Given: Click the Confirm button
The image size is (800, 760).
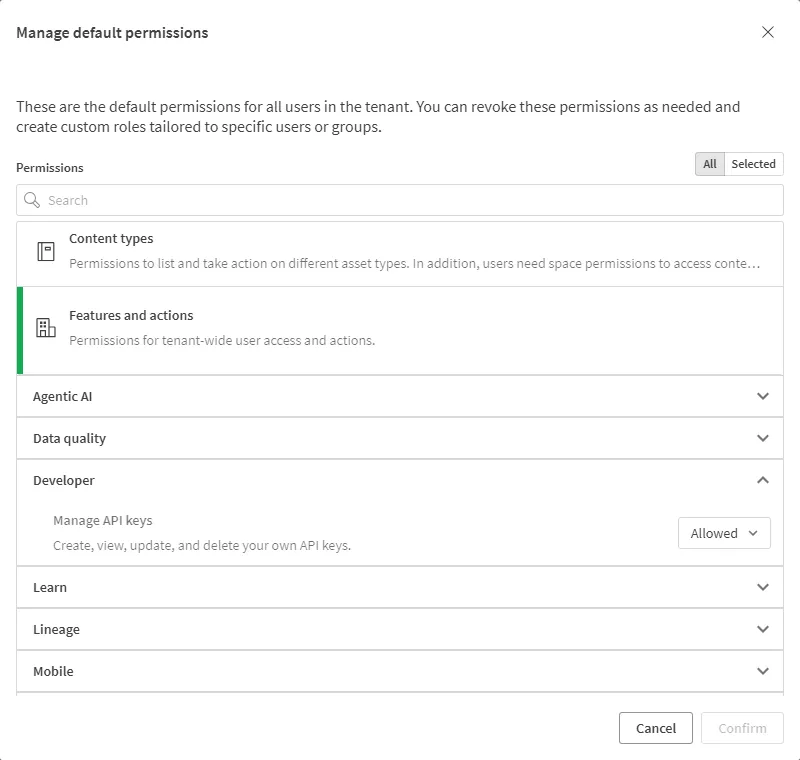Looking at the screenshot, I should pos(742,728).
